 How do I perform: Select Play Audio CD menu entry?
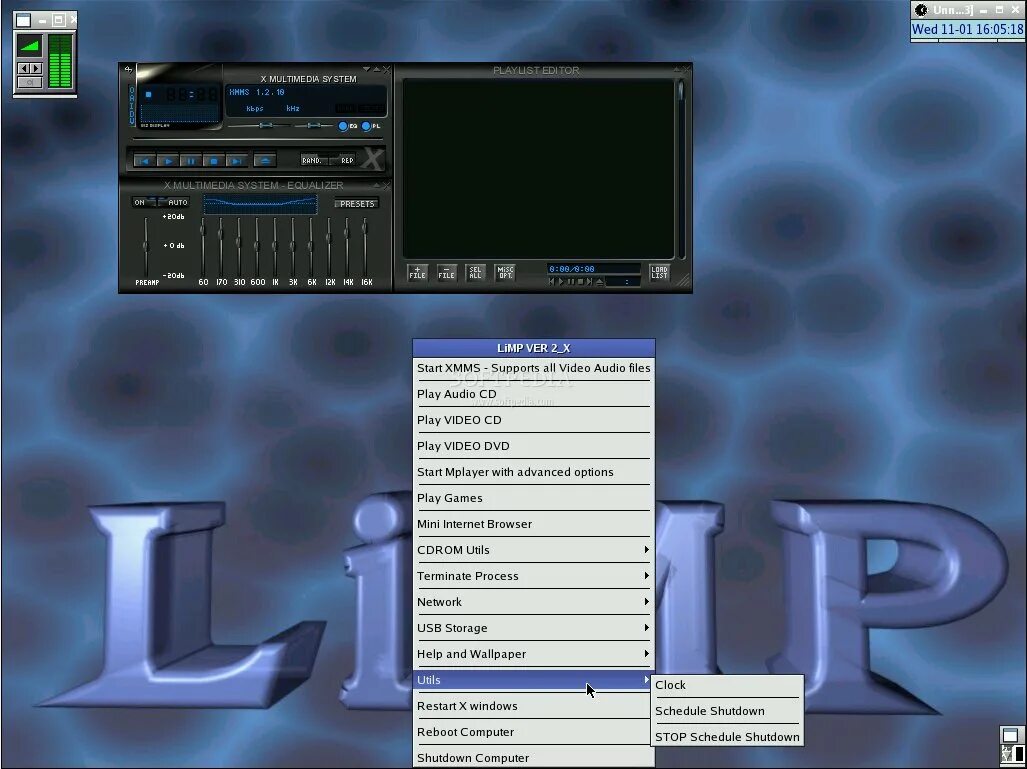pyautogui.click(x=534, y=394)
